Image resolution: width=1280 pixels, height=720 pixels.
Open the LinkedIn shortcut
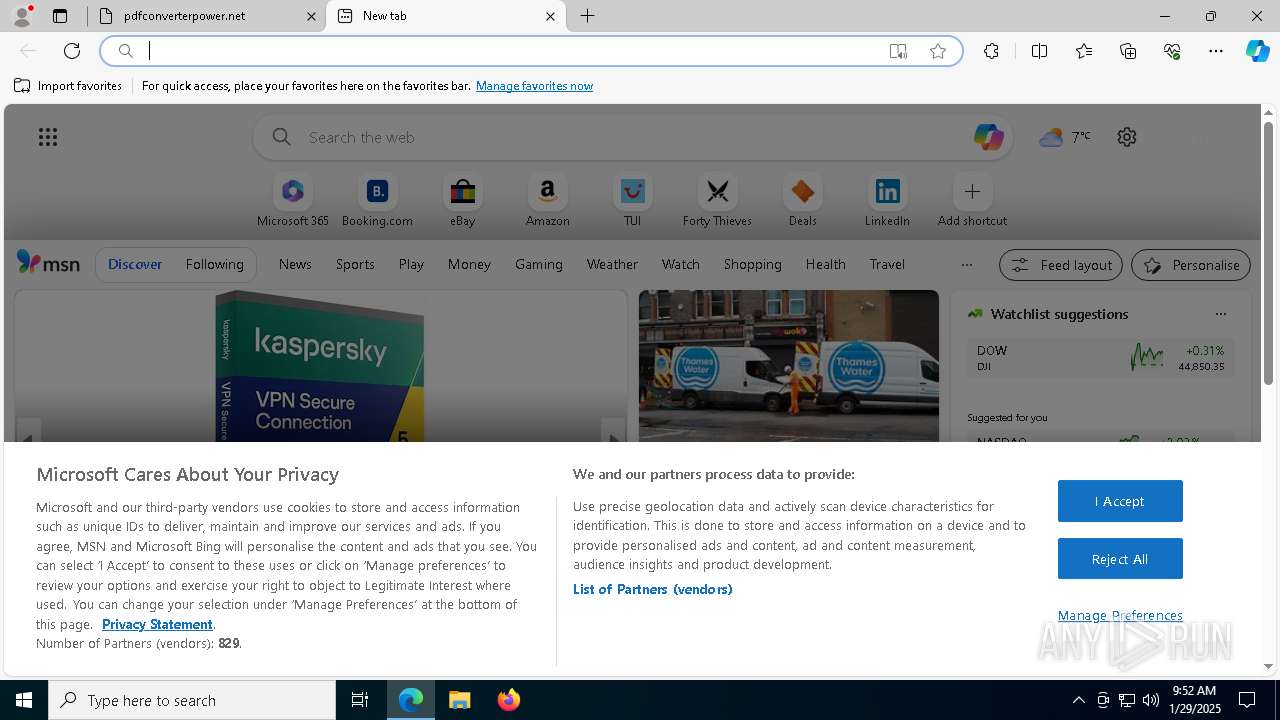coord(887,201)
